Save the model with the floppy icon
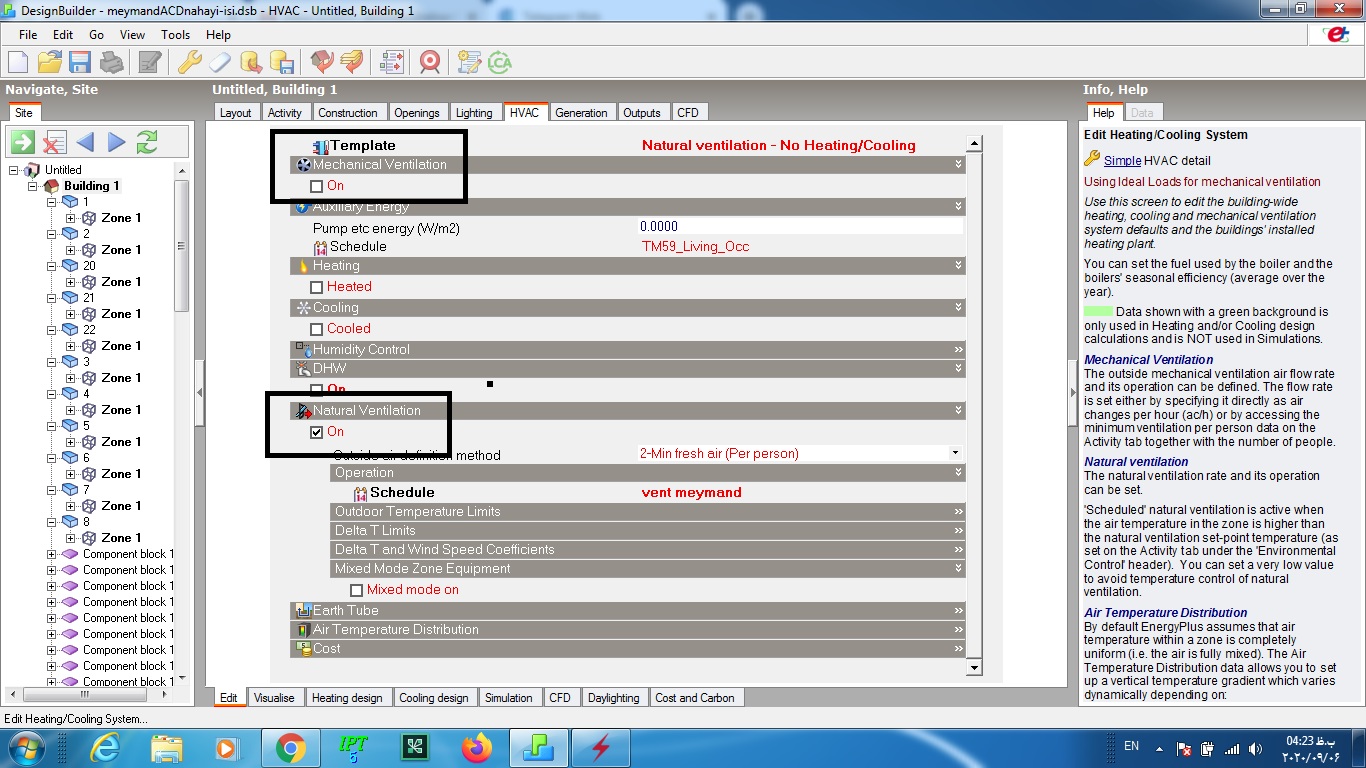Image resolution: width=1366 pixels, height=768 pixels. pos(80,62)
